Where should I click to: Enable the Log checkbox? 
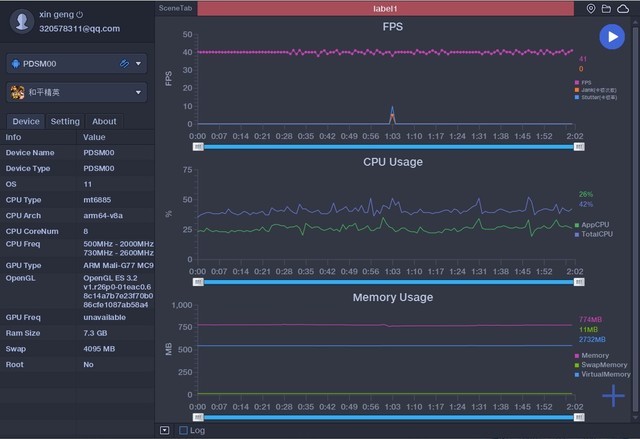click(183, 430)
